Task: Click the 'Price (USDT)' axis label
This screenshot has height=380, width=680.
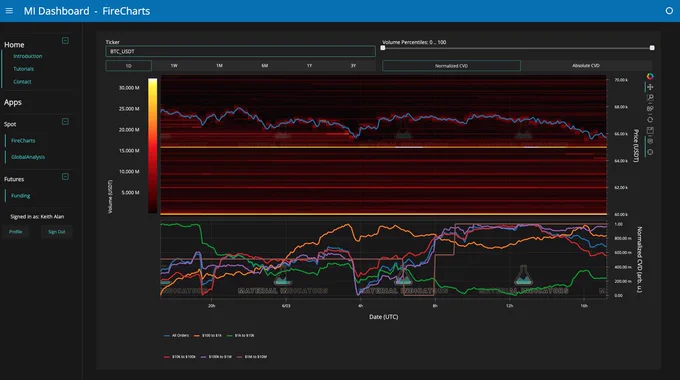Action: (636, 146)
